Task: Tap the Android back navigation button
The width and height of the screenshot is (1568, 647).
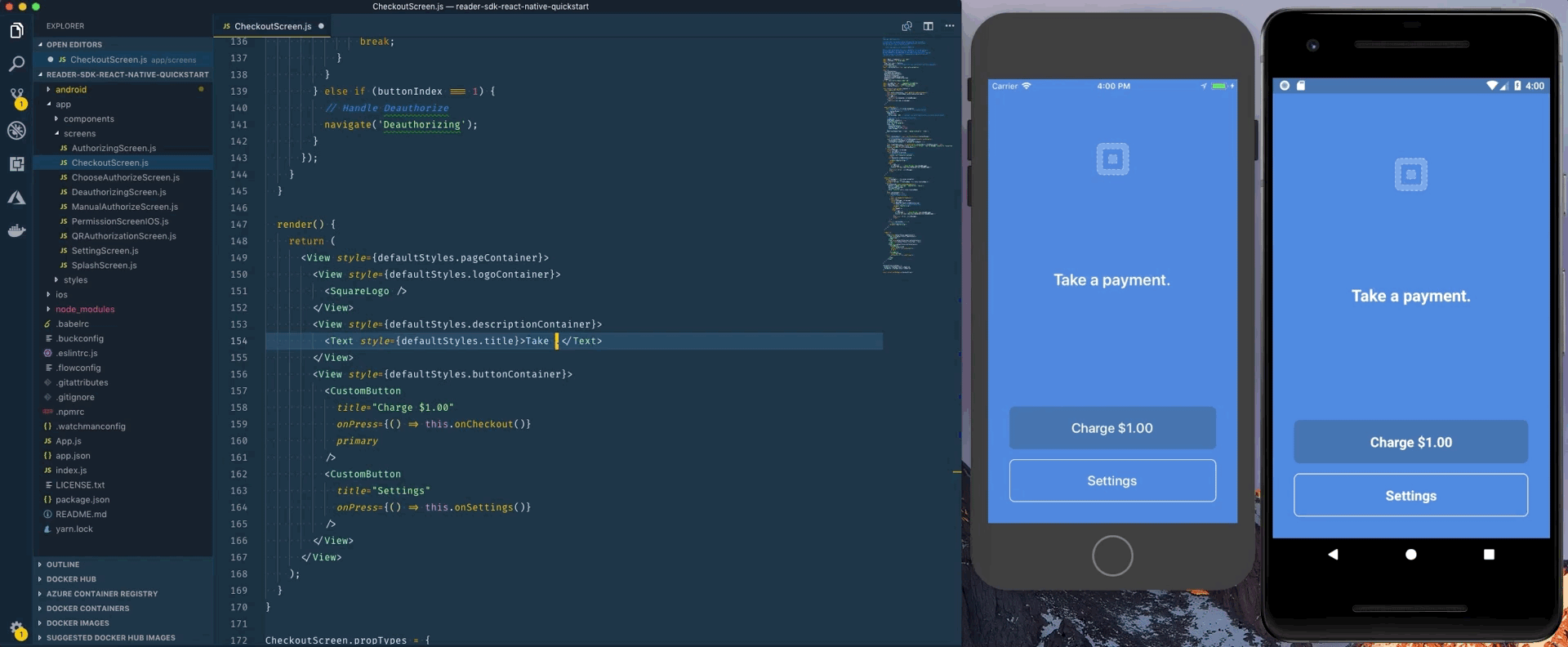Action: pyautogui.click(x=1333, y=555)
